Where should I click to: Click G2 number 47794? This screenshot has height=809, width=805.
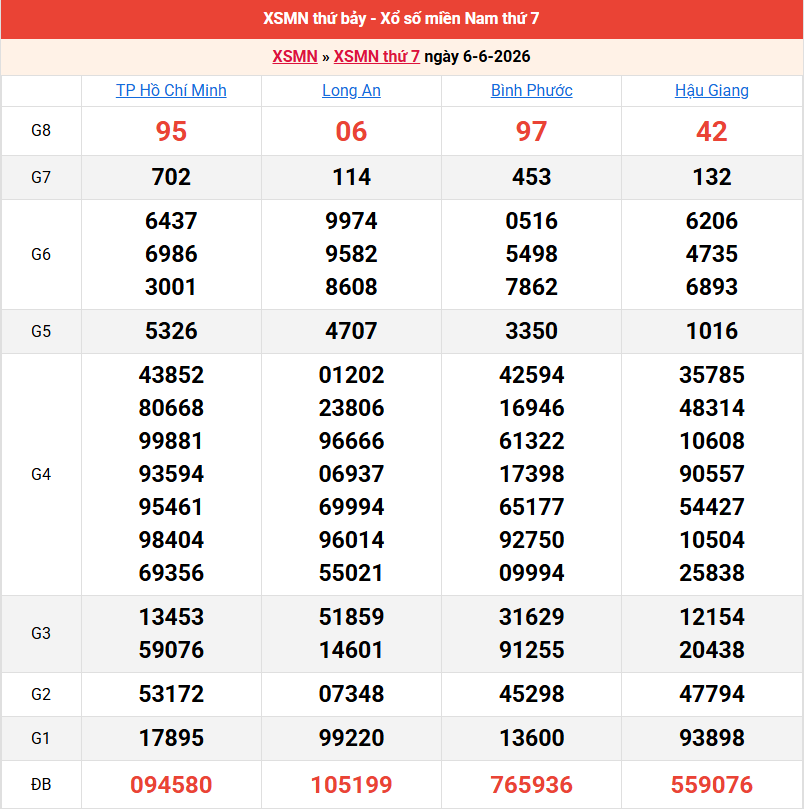click(712, 693)
